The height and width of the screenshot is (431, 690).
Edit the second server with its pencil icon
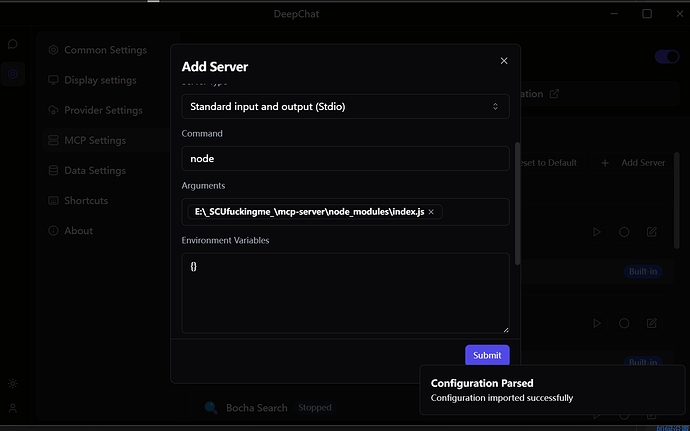652,324
